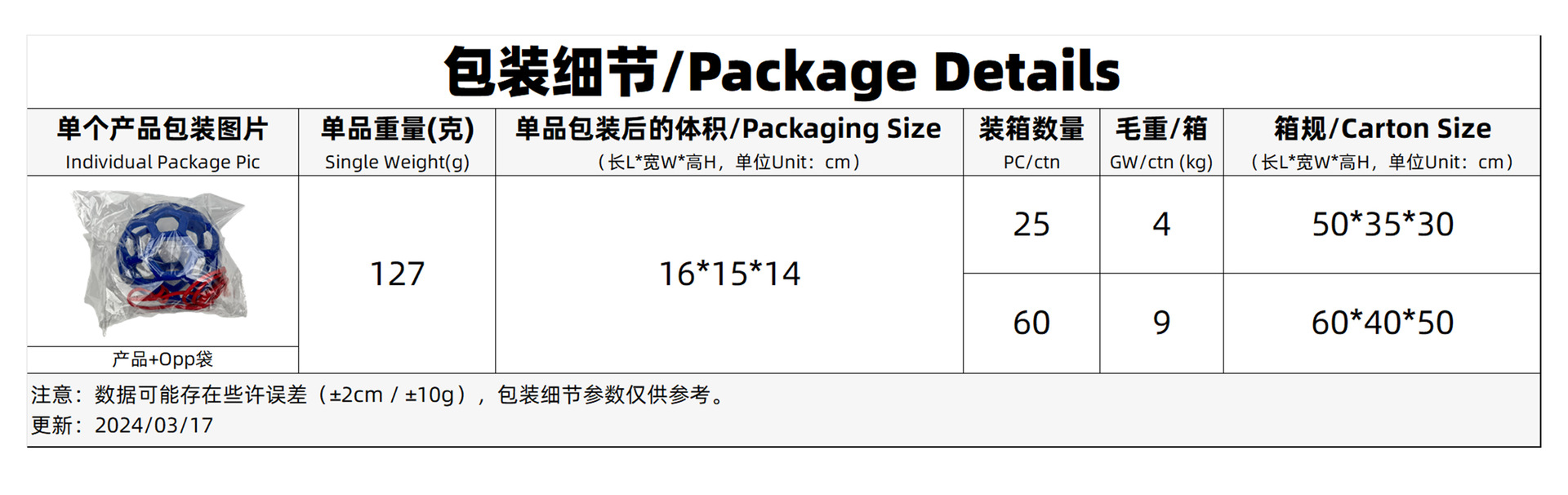Select the single weight cell showing 127
Image resolution: width=1568 pixels, height=495 pixels.
point(397,274)
